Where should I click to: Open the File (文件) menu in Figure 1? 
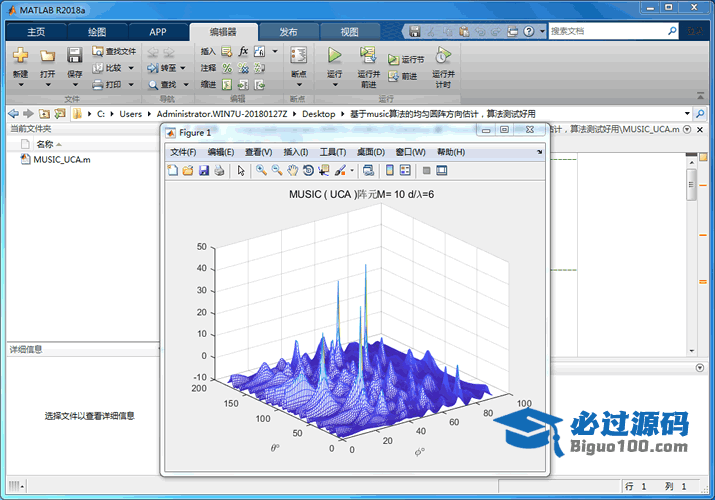[x=183, y=152]
